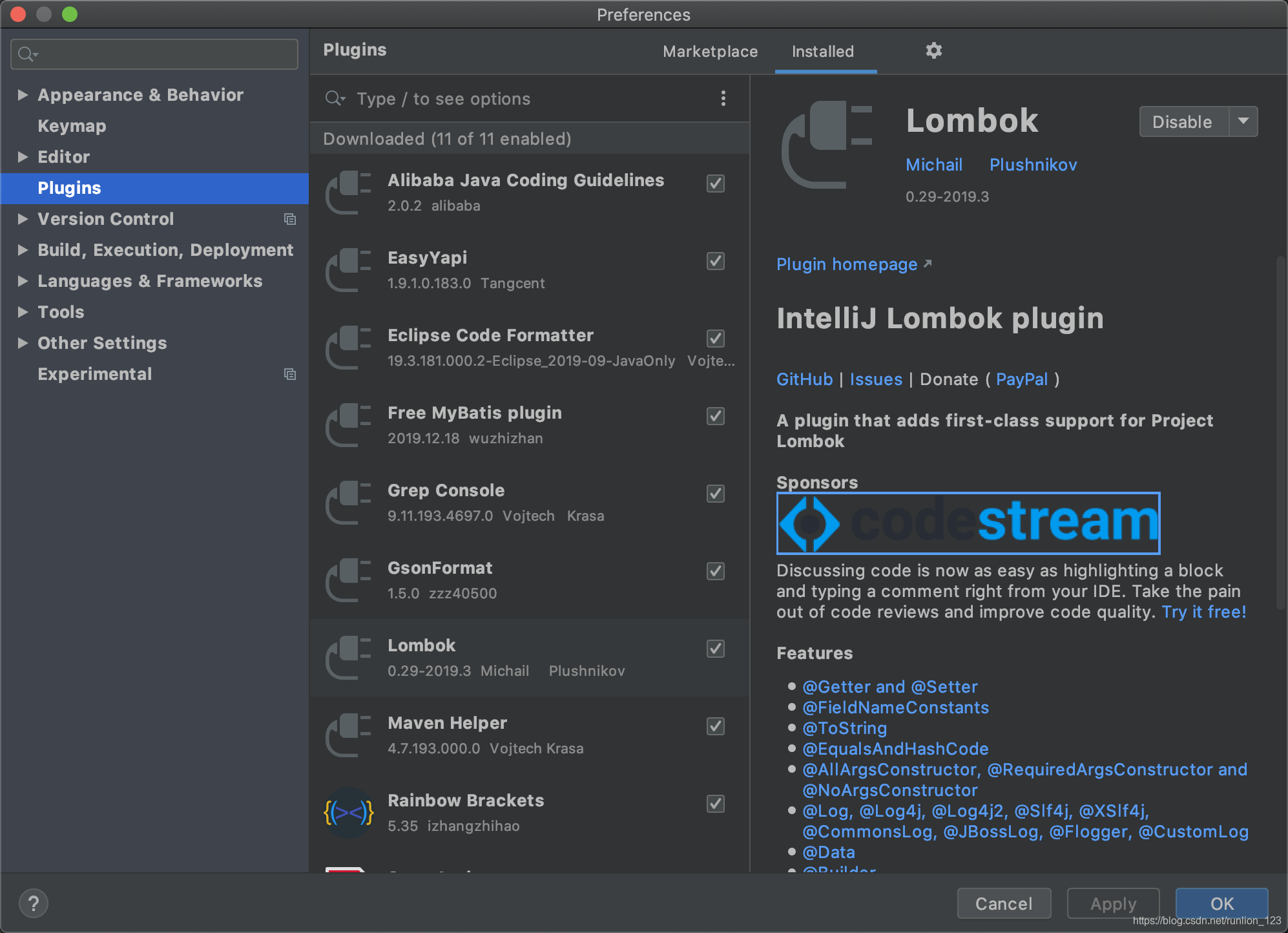1288x933 pixels.
Task: Click the Disable button for Lombok
Action: [x=1183, y=121]
